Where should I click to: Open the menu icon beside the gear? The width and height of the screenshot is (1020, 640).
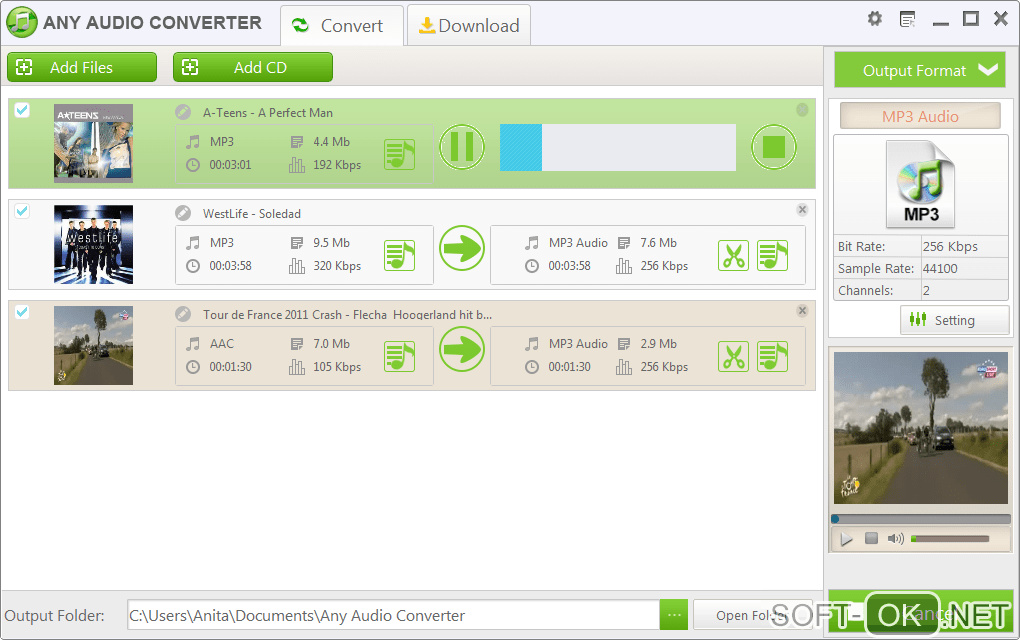click(x=907, y=19)
